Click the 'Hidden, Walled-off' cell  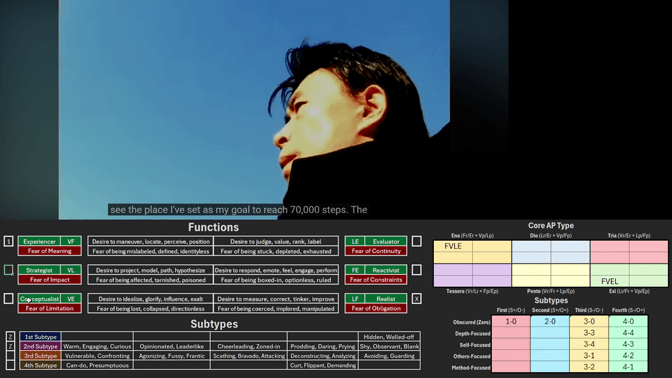click(389, 337)
